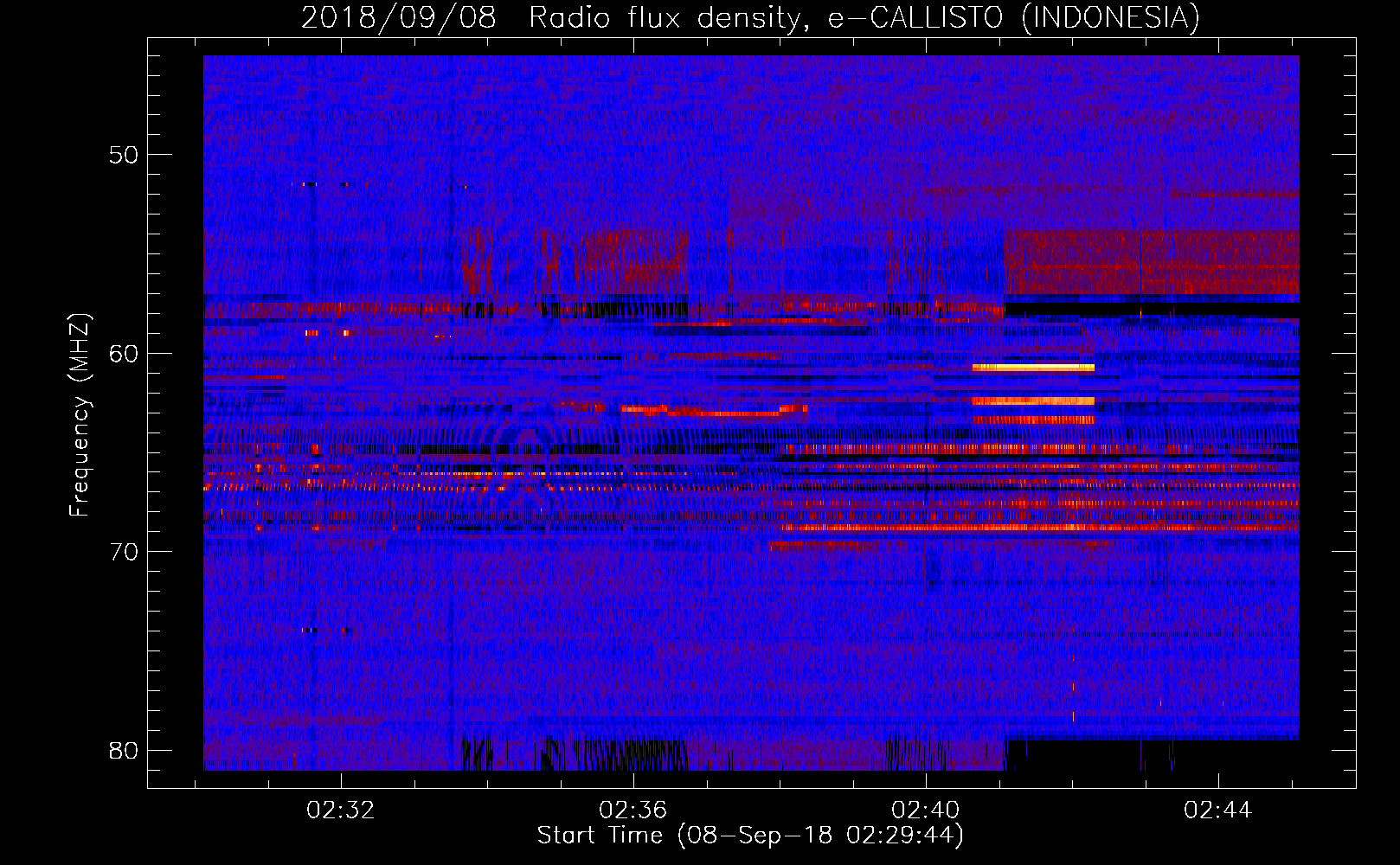The width and height of the screenshot is (1400, 865).
Task: Click the 50 frequency tick label
Action: 124,155
